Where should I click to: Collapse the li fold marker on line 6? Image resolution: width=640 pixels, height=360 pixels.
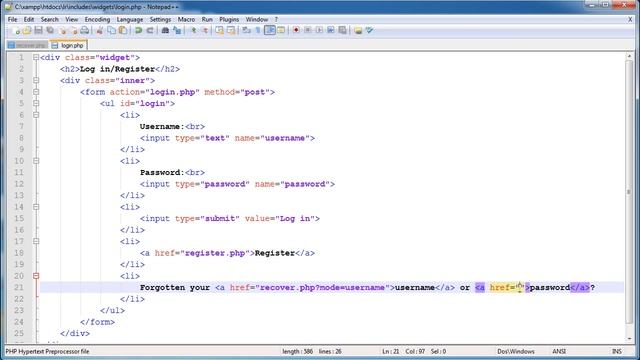tap(36, 115)
